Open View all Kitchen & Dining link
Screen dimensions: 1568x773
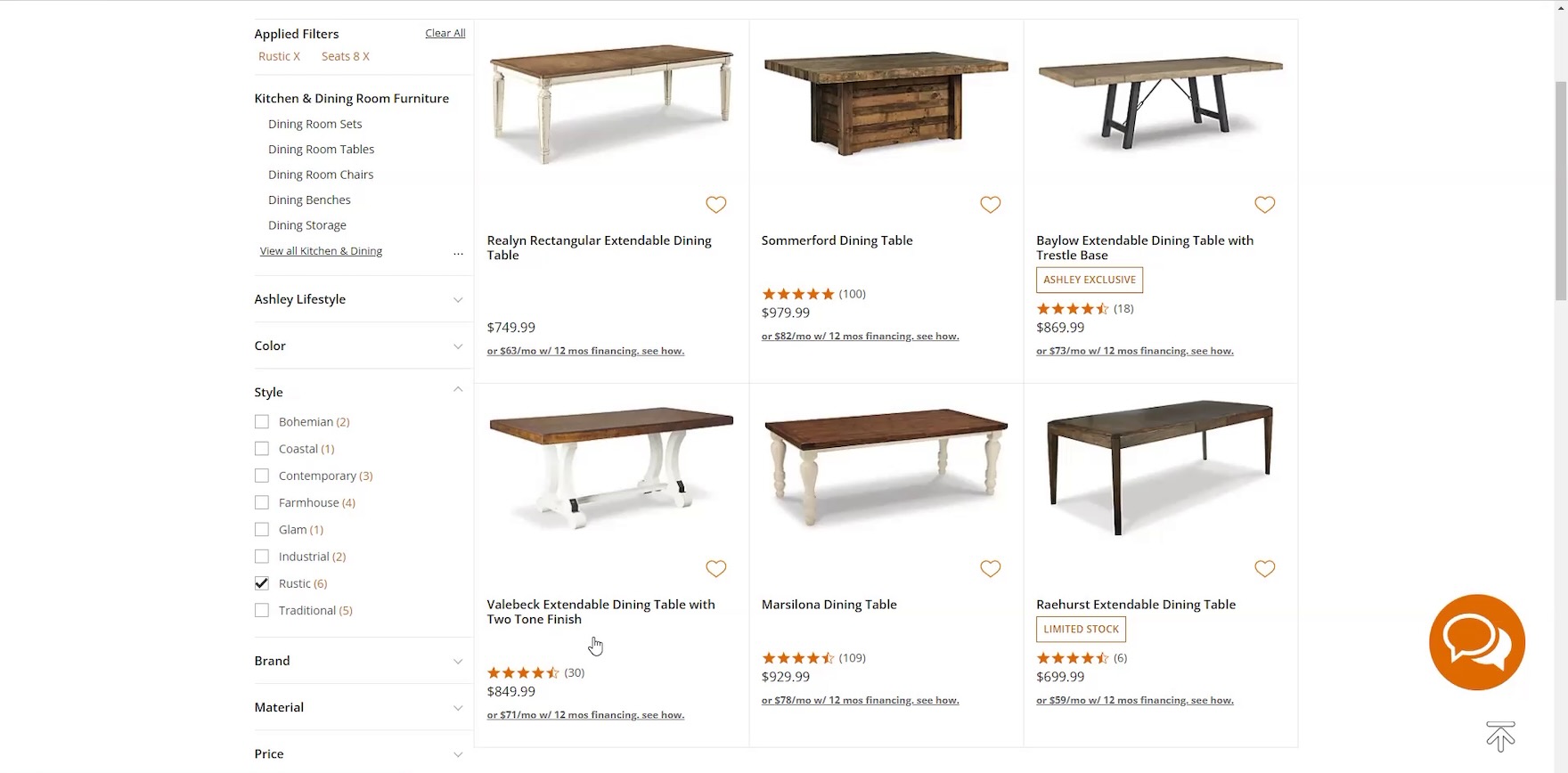(321, 251)
